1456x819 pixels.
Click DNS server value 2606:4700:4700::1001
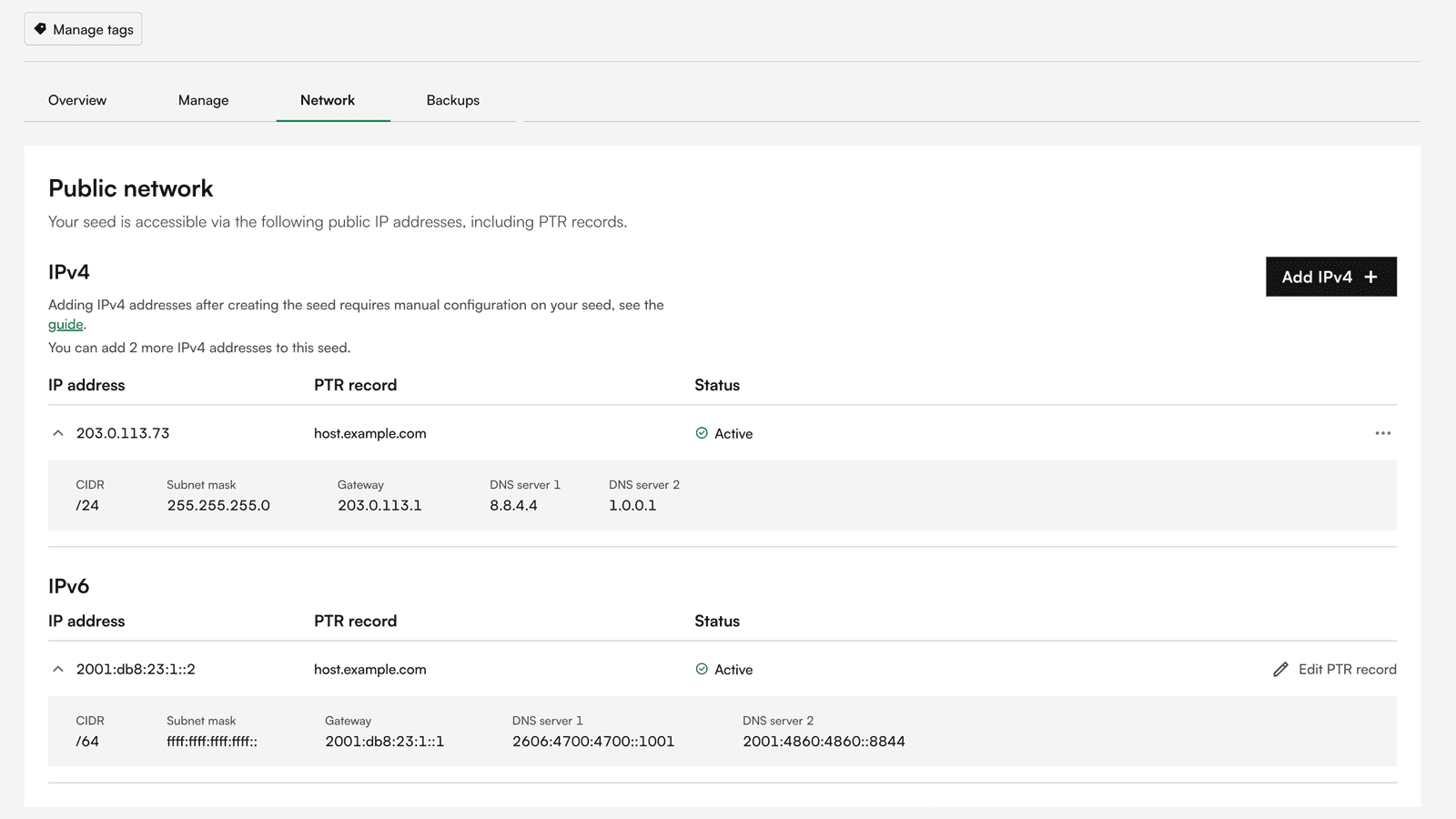593,741
